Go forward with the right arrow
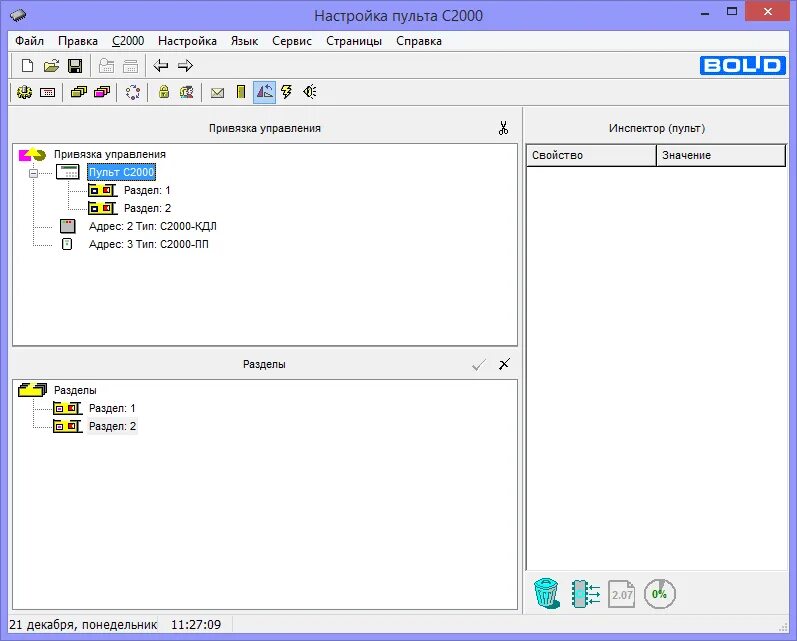This screenshot has height=641, width=797. 186,66
